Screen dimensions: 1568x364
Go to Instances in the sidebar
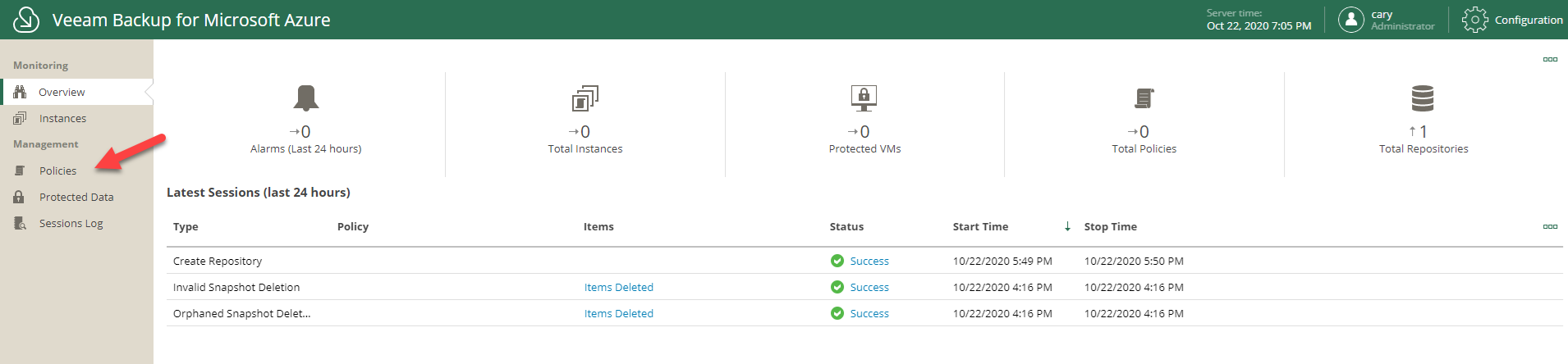[62, 118]
